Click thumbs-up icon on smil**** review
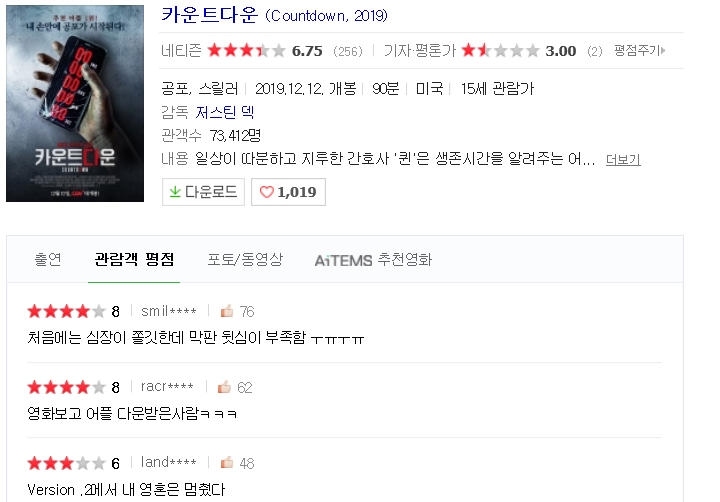 [x=227, y=311]
